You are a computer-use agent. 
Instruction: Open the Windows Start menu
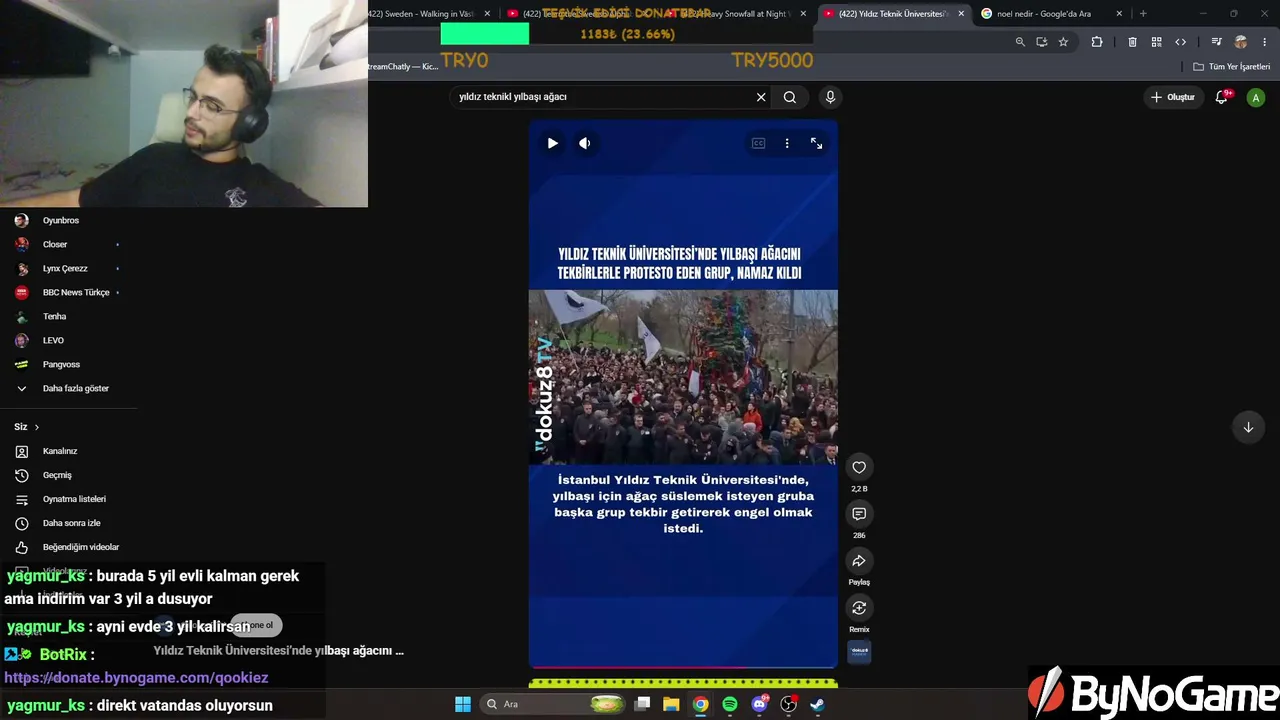point(463,704)
